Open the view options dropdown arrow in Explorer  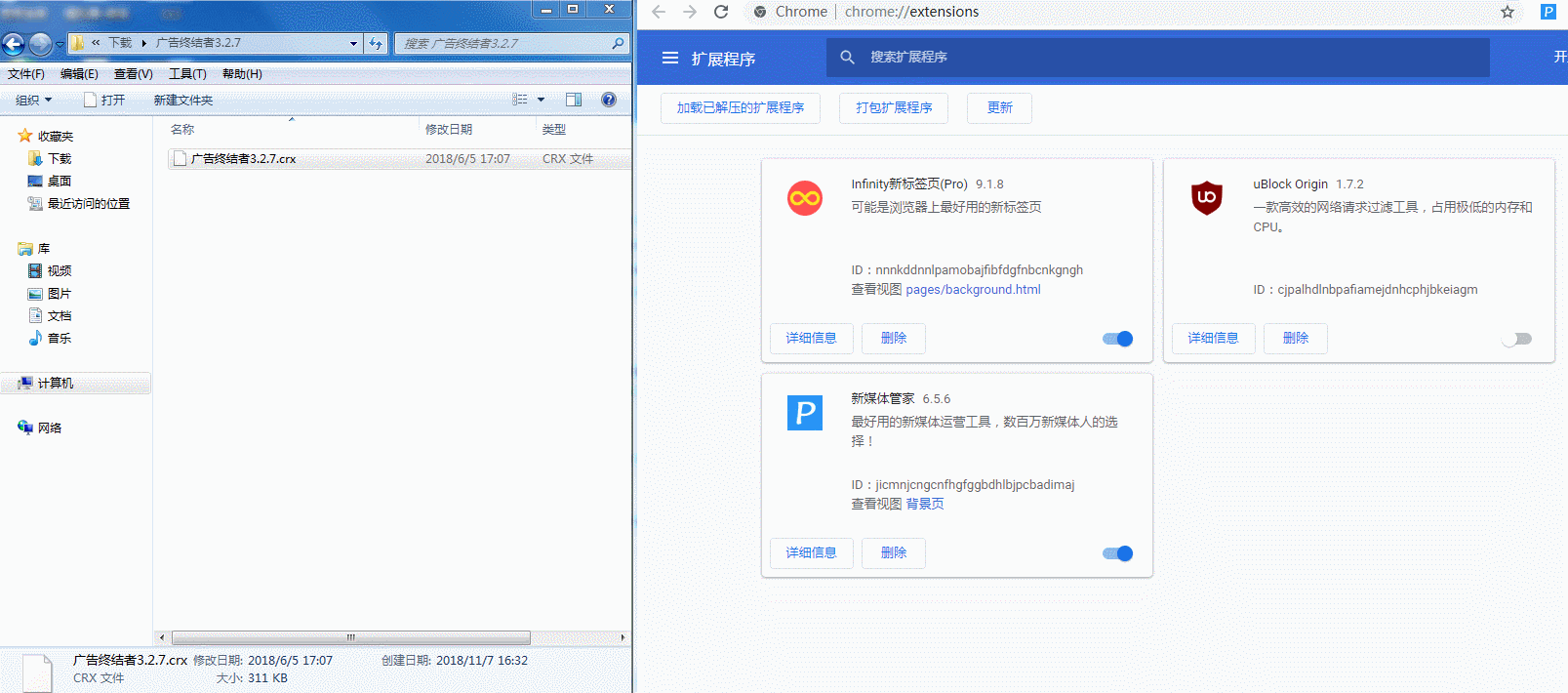pyautogui.click(x=542, y=100)
